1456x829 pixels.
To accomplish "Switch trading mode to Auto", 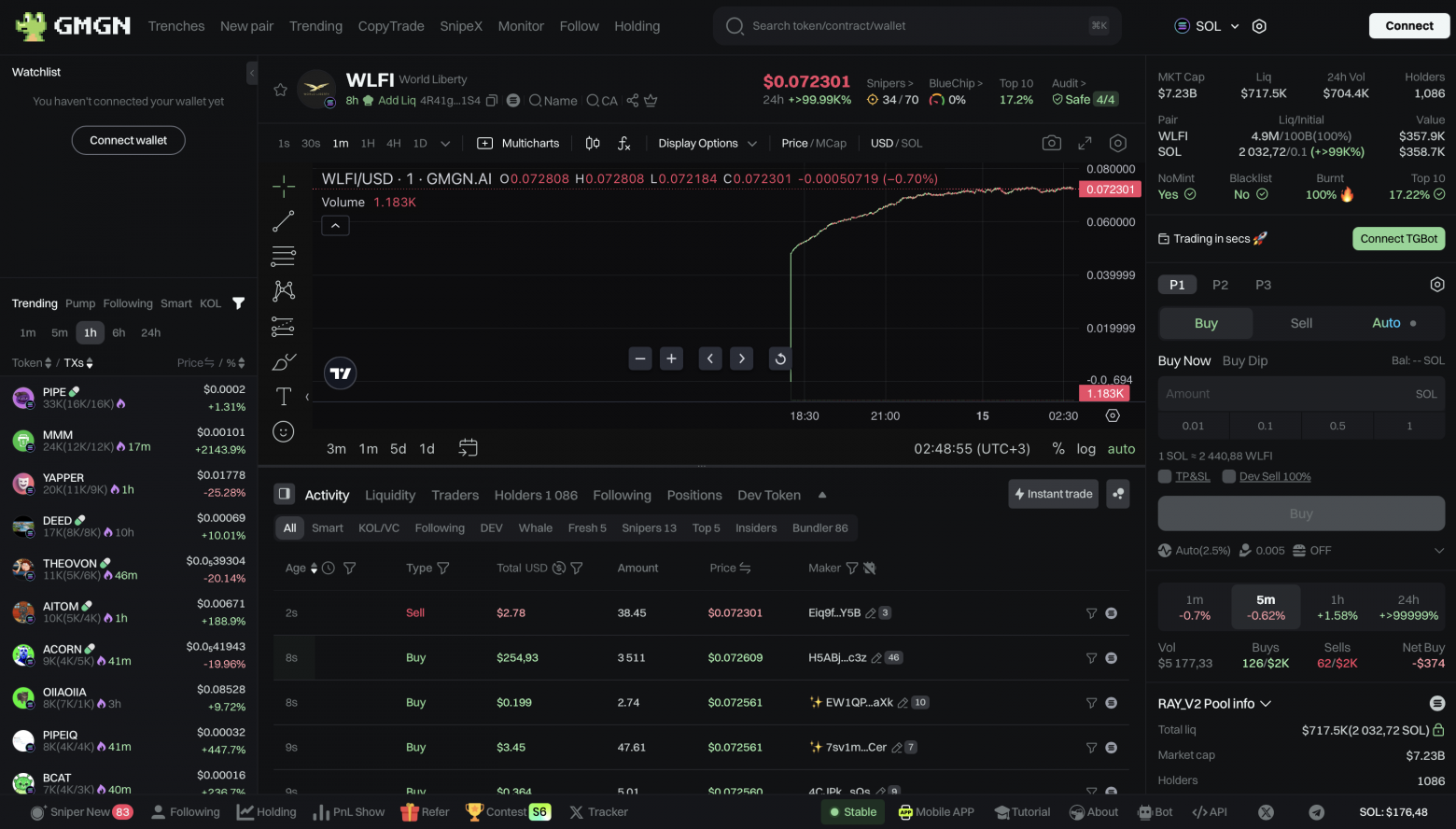I will 1387,323.
